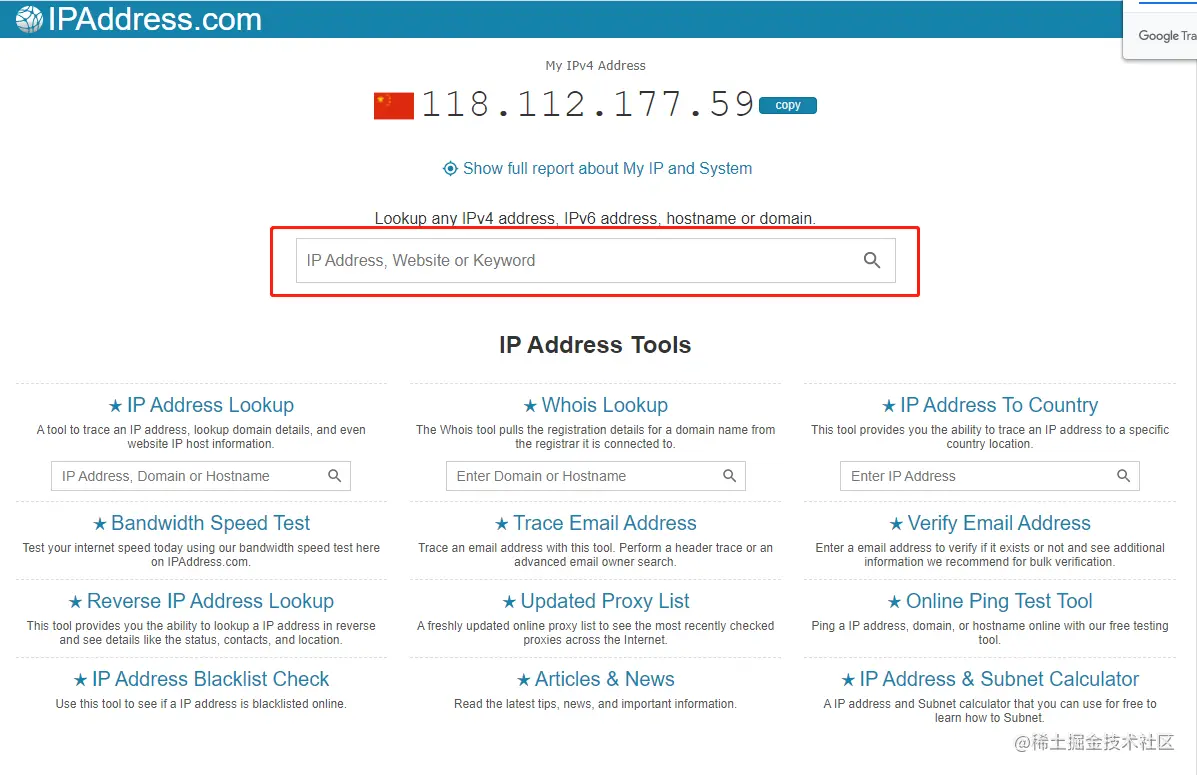This screenshot has width=1197, height=775.
Task: Click the search icon in the IP Address Lookup field
Action: (x=334, y=476)
